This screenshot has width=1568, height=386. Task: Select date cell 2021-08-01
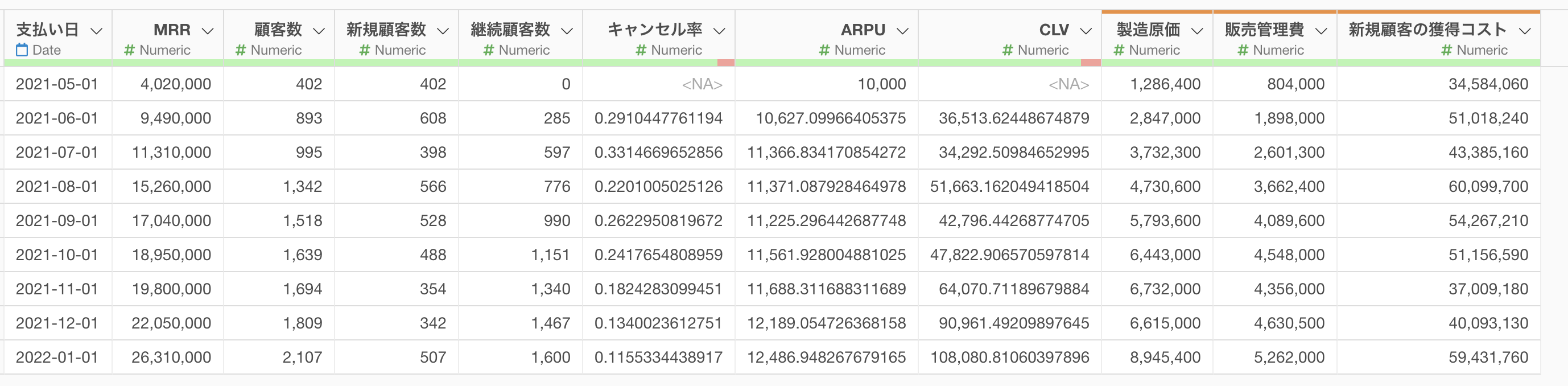point(57,186)
